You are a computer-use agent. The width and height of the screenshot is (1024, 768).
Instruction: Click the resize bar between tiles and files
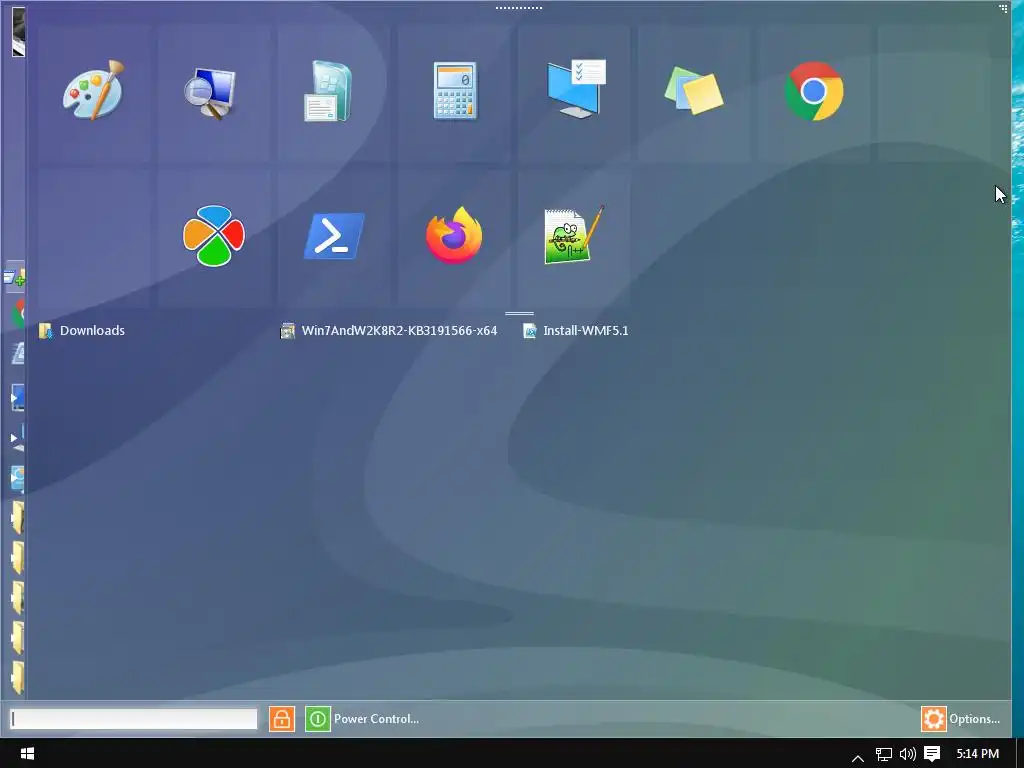(x=519, y=313)
